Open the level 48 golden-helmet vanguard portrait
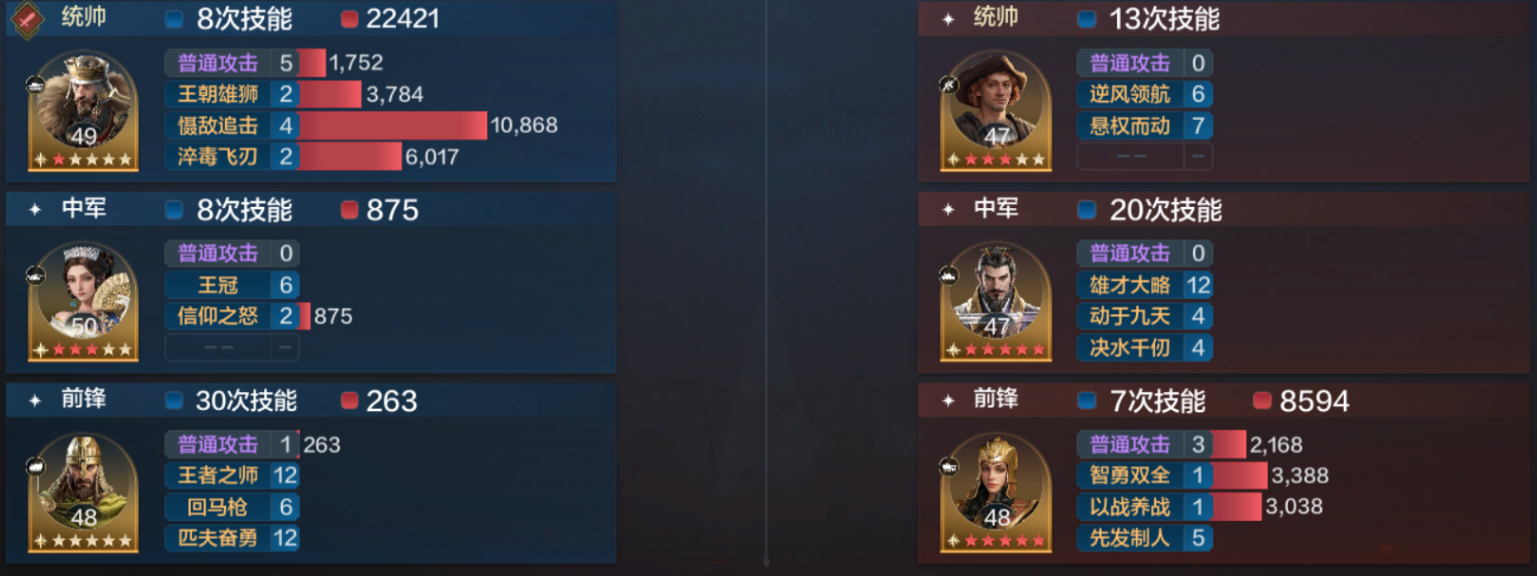 [85, 492]
